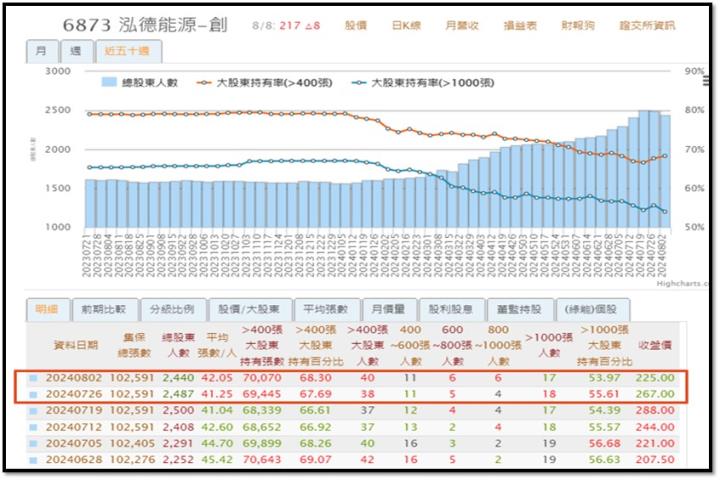This screenshot has width=720, height=480.
Task: Select the 近五十週 tab
Action: click(128, 51)
